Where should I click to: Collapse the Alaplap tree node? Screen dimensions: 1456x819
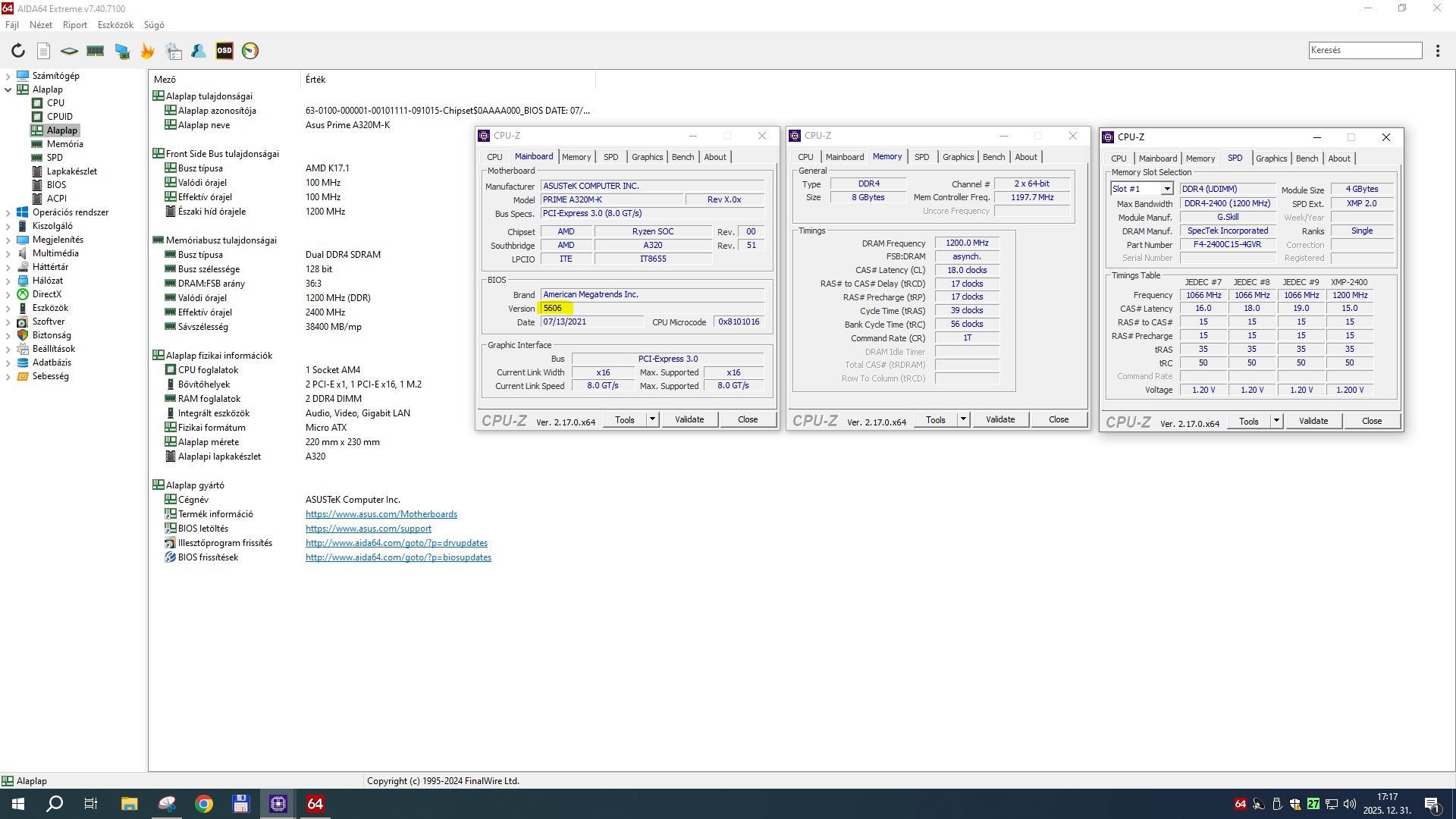(x=8, y=89)
